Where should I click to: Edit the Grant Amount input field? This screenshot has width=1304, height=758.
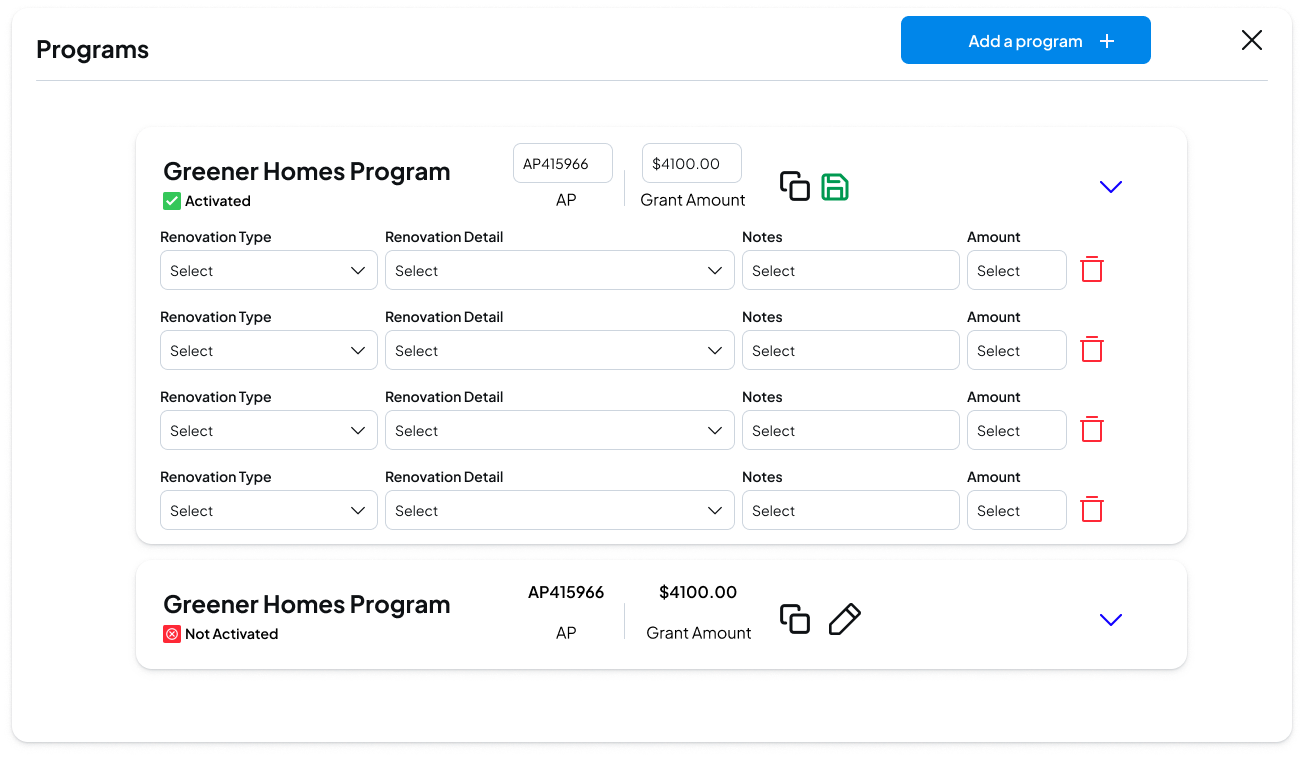(x=692, y=163)
